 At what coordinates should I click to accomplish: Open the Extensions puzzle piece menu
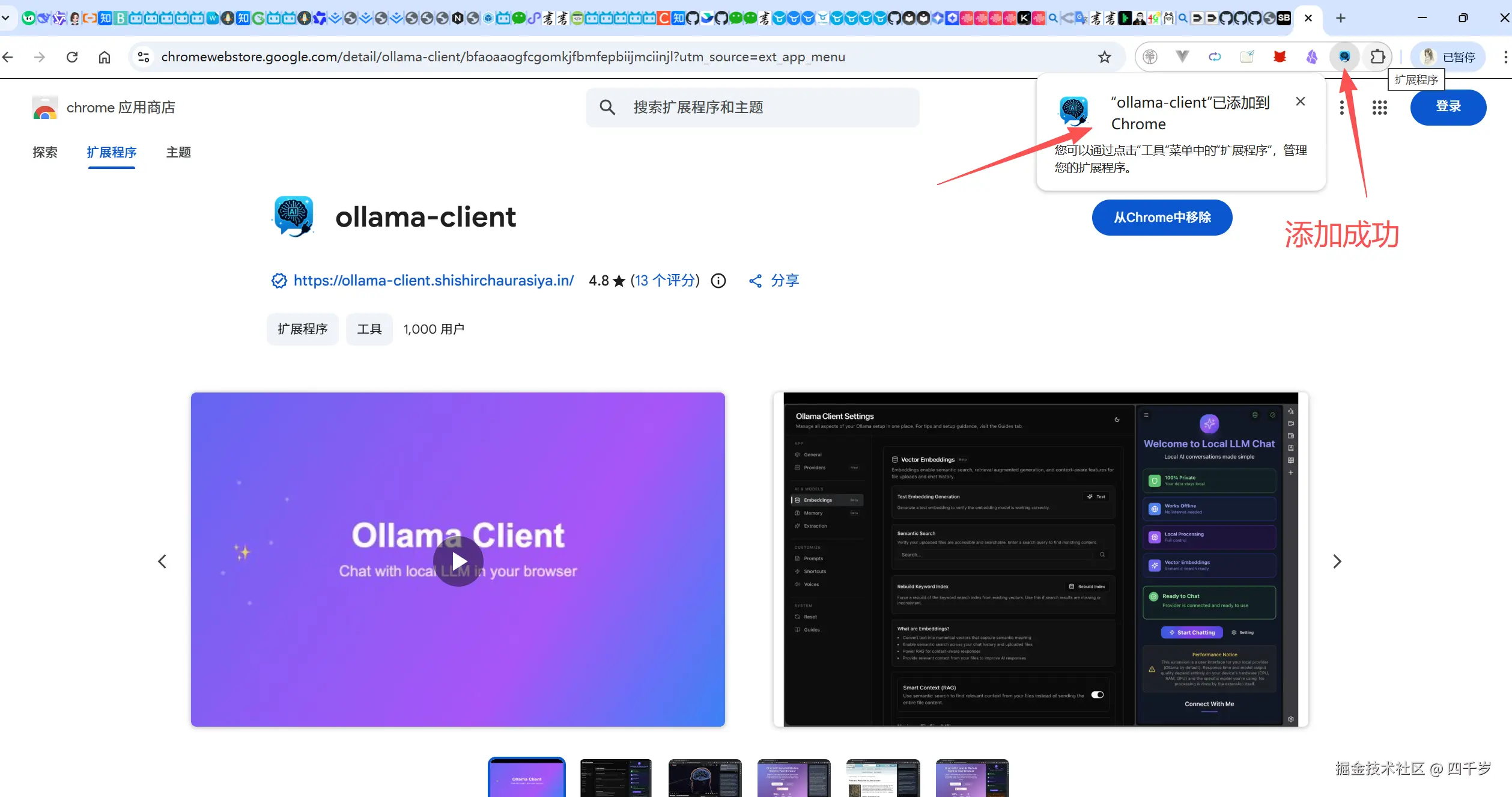[1377, 57]
